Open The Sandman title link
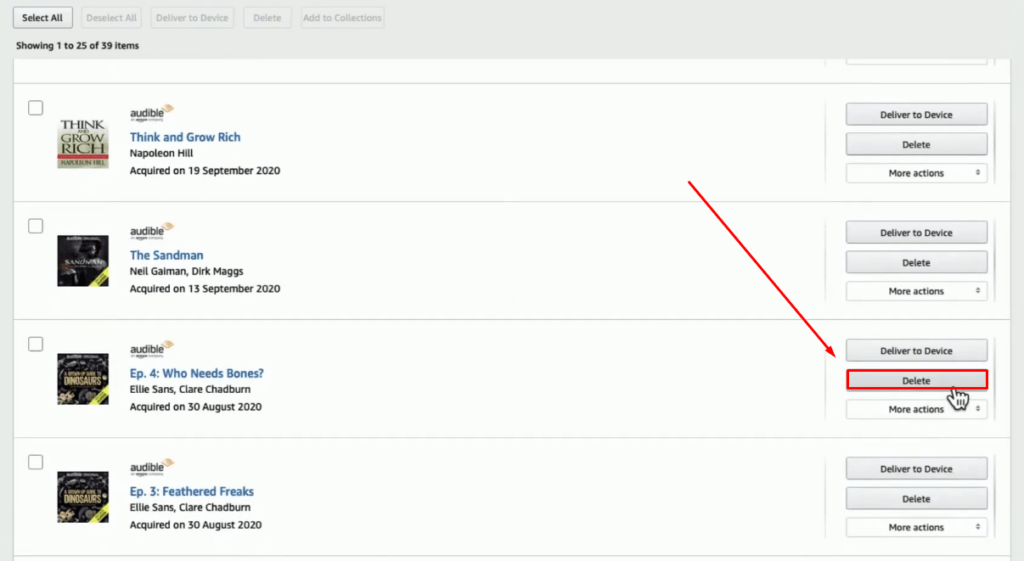Screen dimensions: 1024x561 coord(167,255)
